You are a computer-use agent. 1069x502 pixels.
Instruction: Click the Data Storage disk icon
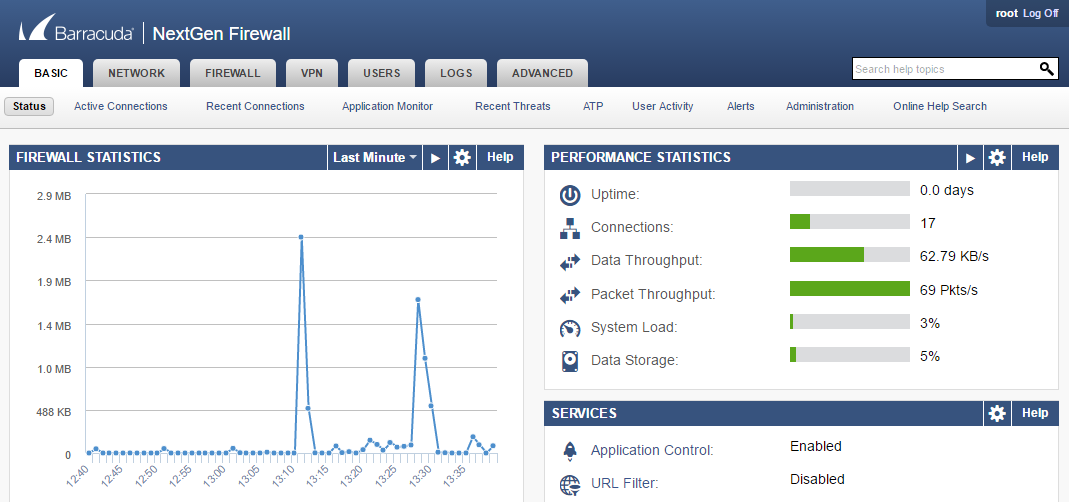[x=570, y=361]
